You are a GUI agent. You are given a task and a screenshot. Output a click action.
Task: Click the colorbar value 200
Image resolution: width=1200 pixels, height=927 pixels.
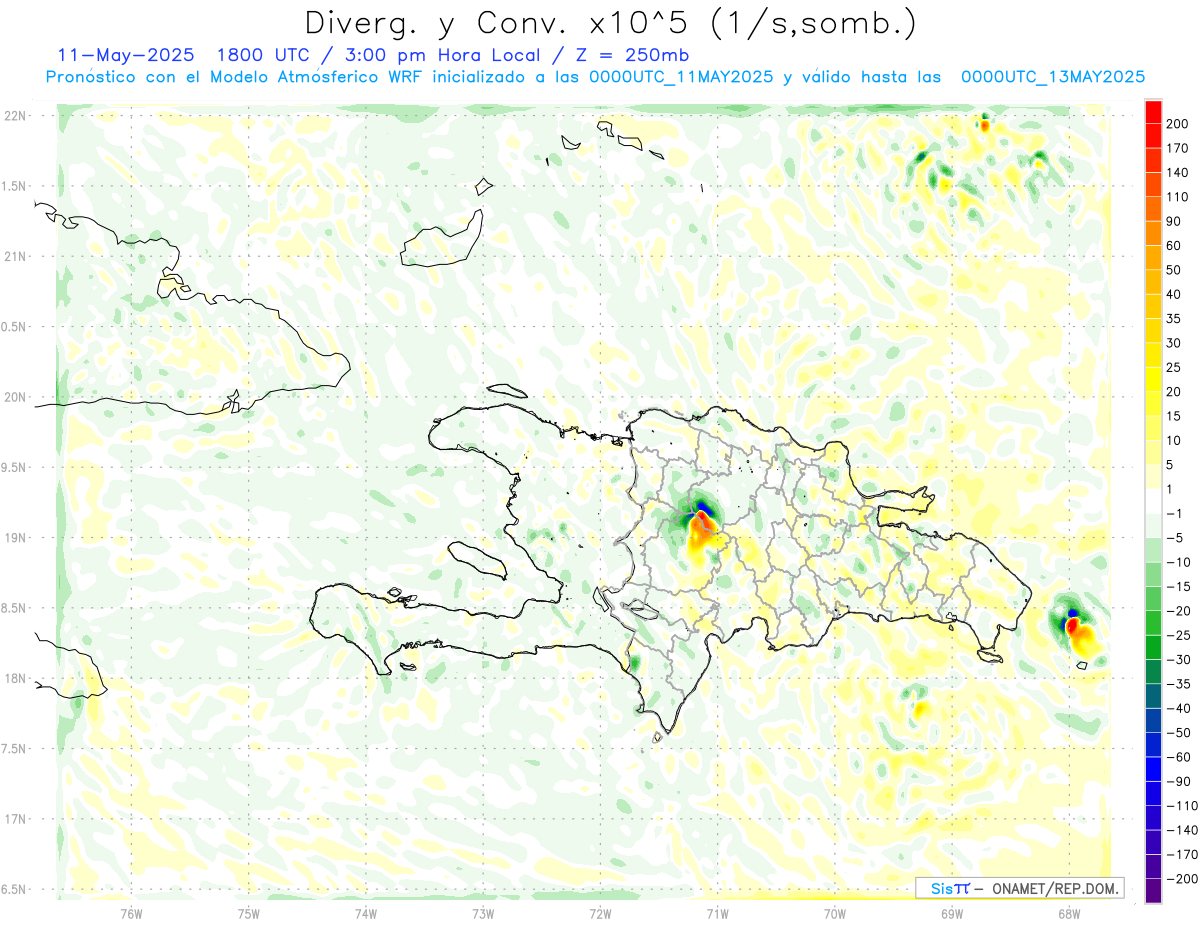coord(1178,124)
